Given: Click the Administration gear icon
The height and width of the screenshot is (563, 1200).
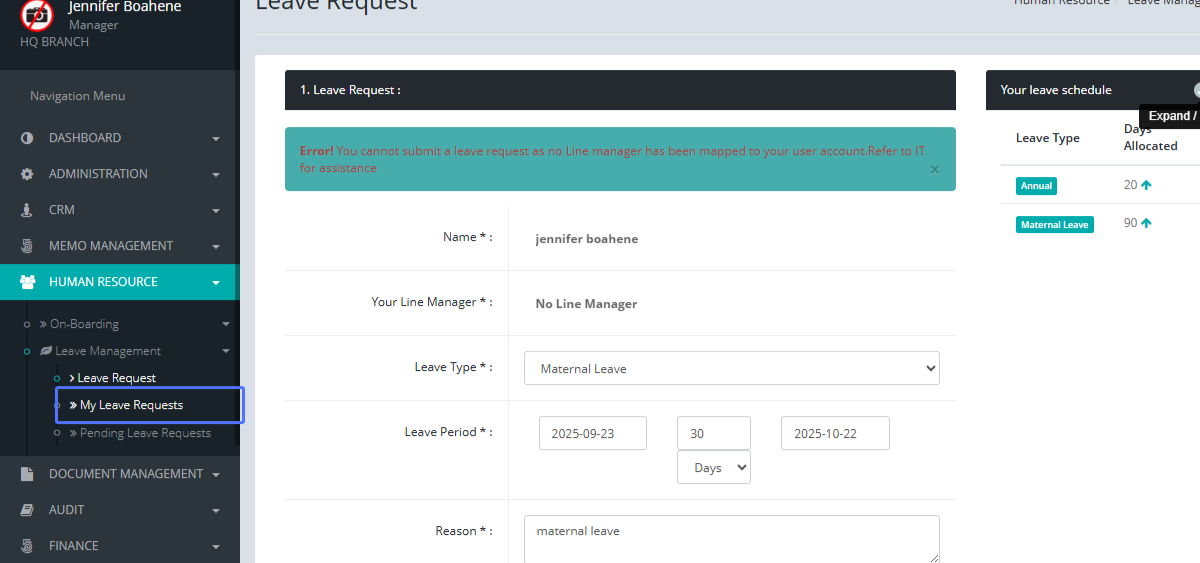Looking at the screenshot, I should tap(27, 174).
